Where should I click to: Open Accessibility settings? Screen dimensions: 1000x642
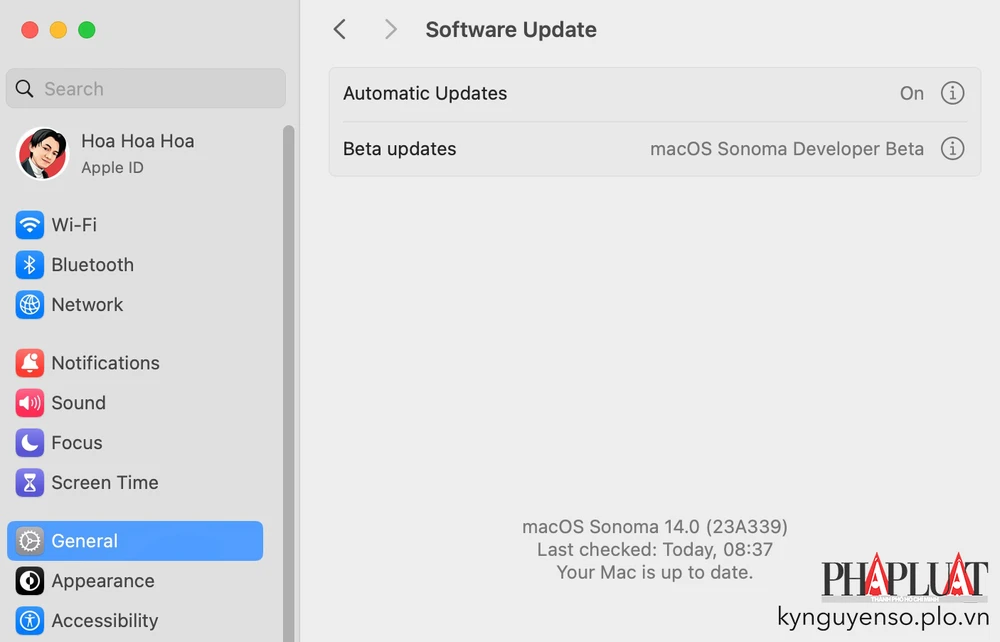105,620
